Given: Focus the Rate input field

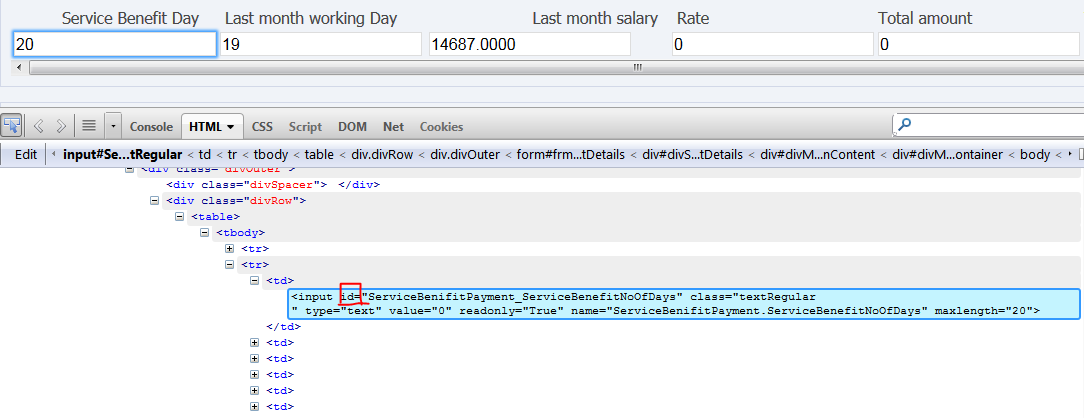Looking at the screenshot, I should [x=773, y=45].
